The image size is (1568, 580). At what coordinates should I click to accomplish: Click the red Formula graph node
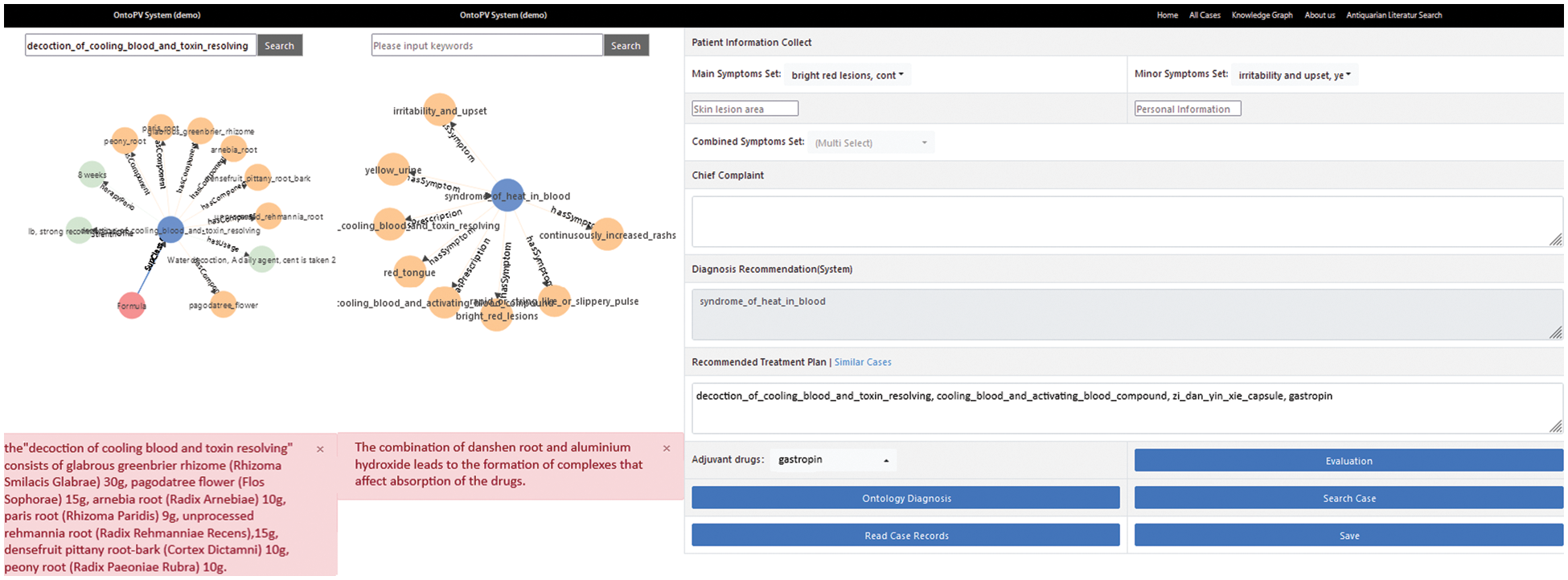(131, 306)
